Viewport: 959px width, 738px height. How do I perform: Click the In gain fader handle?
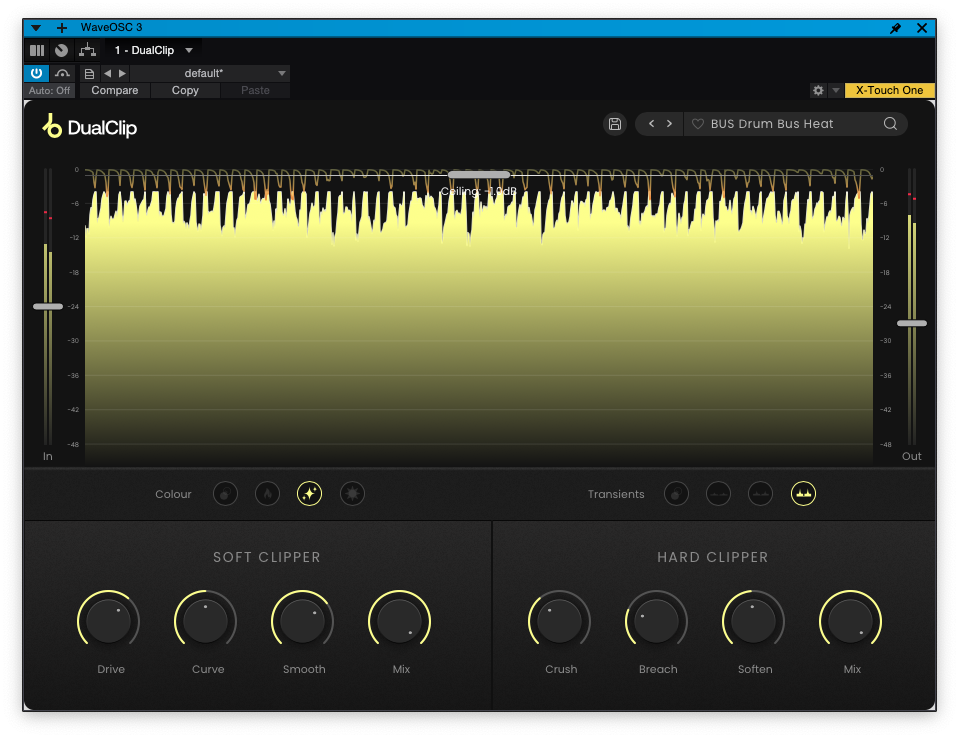(48, 306)
